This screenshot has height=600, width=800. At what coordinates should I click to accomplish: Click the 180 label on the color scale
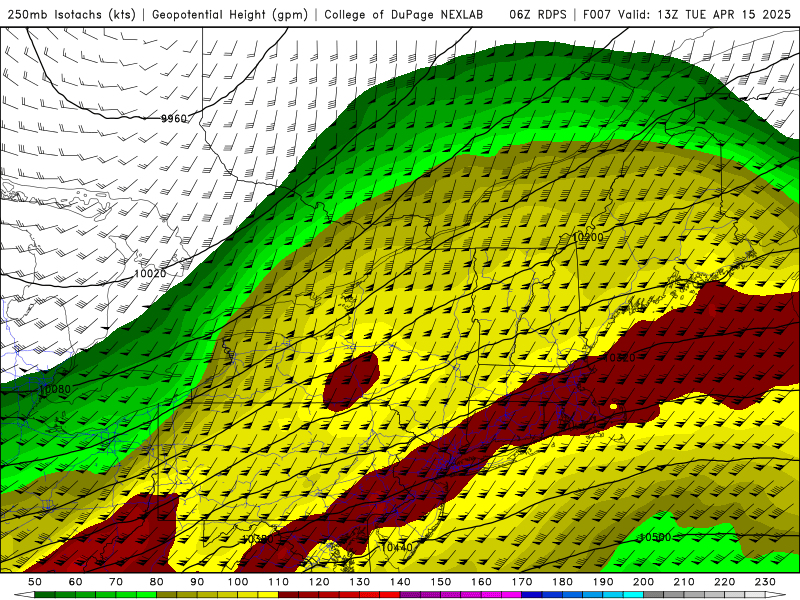tap(562, 582)
